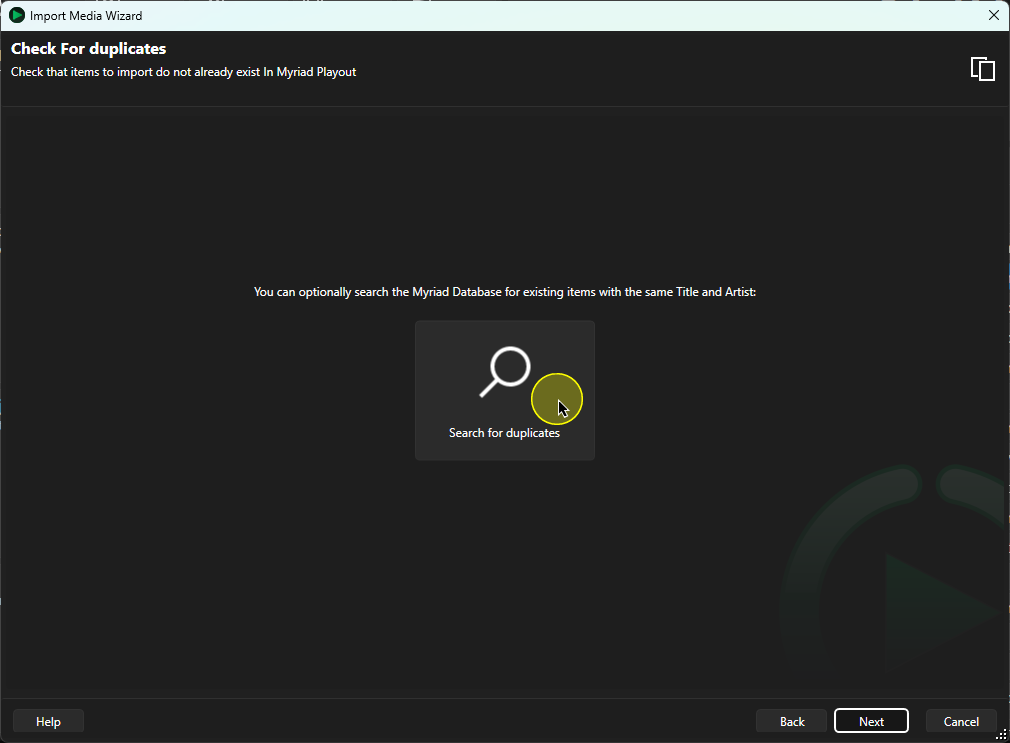Click the resize grip in bottom corner
The height and width of the screenshot is (743, 1010).
(1001, 735)
